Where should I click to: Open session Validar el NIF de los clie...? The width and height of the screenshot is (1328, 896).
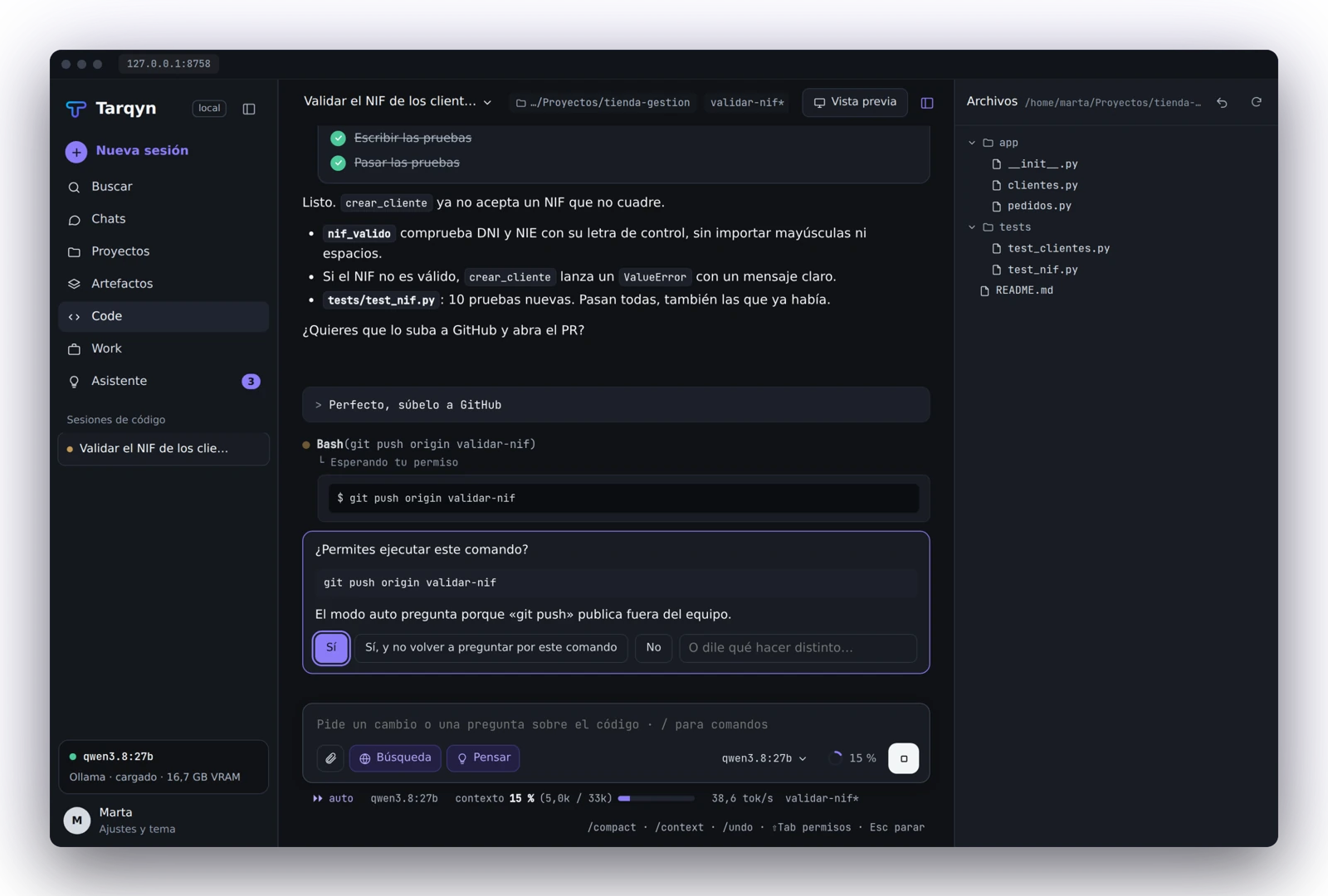click(164, 449)
